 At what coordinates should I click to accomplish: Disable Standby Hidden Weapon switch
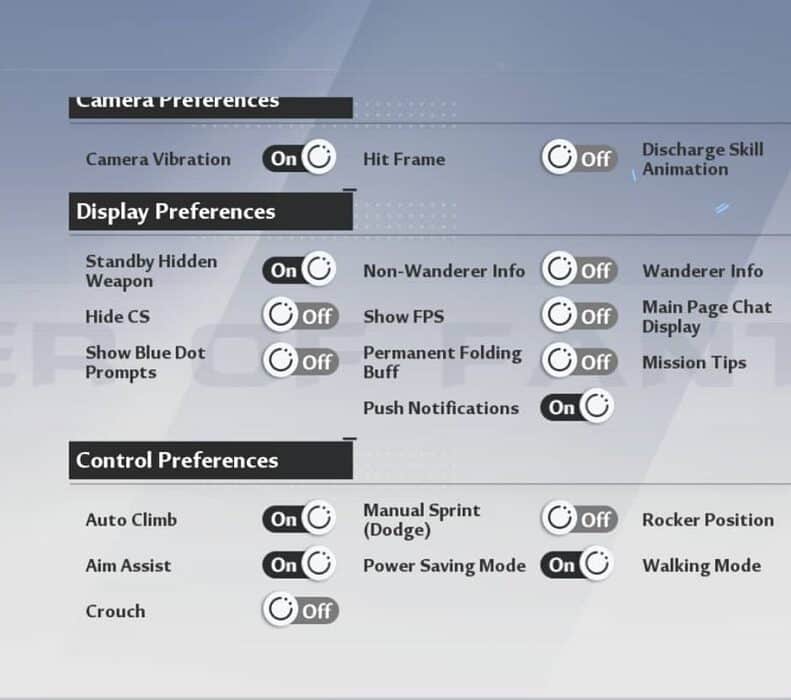299,270
